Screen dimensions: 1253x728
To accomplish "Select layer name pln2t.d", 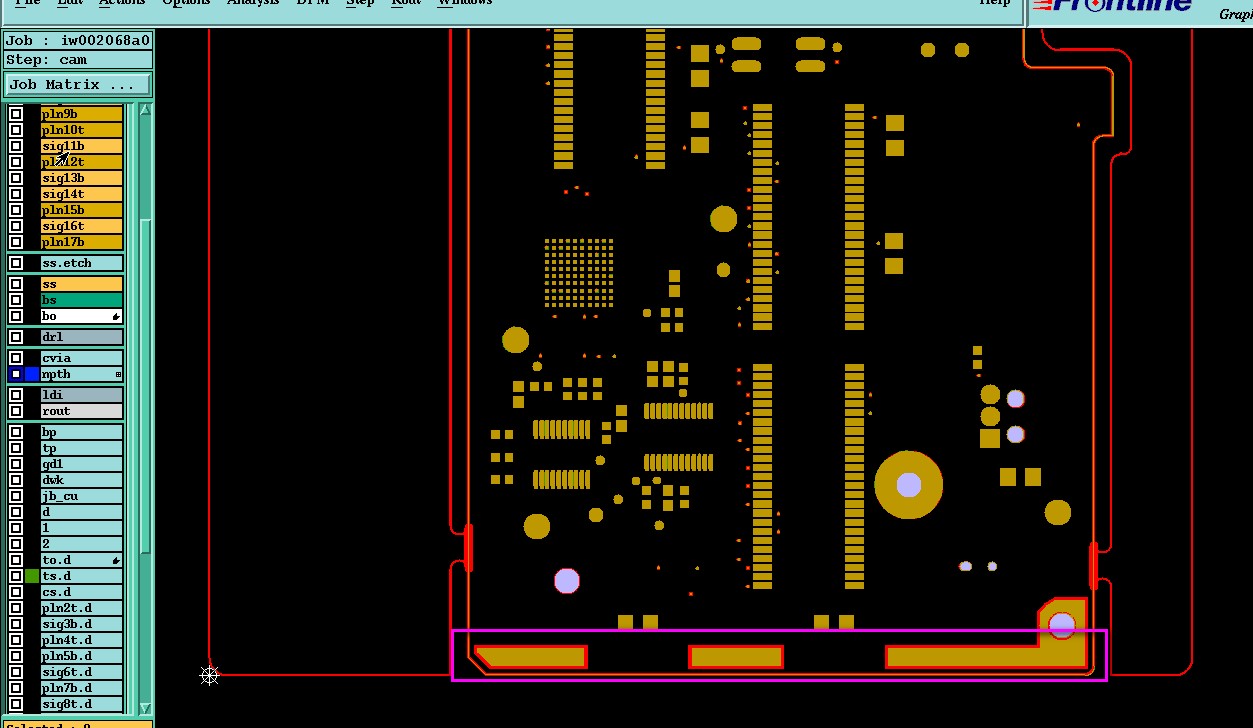I will coord(81,608).
